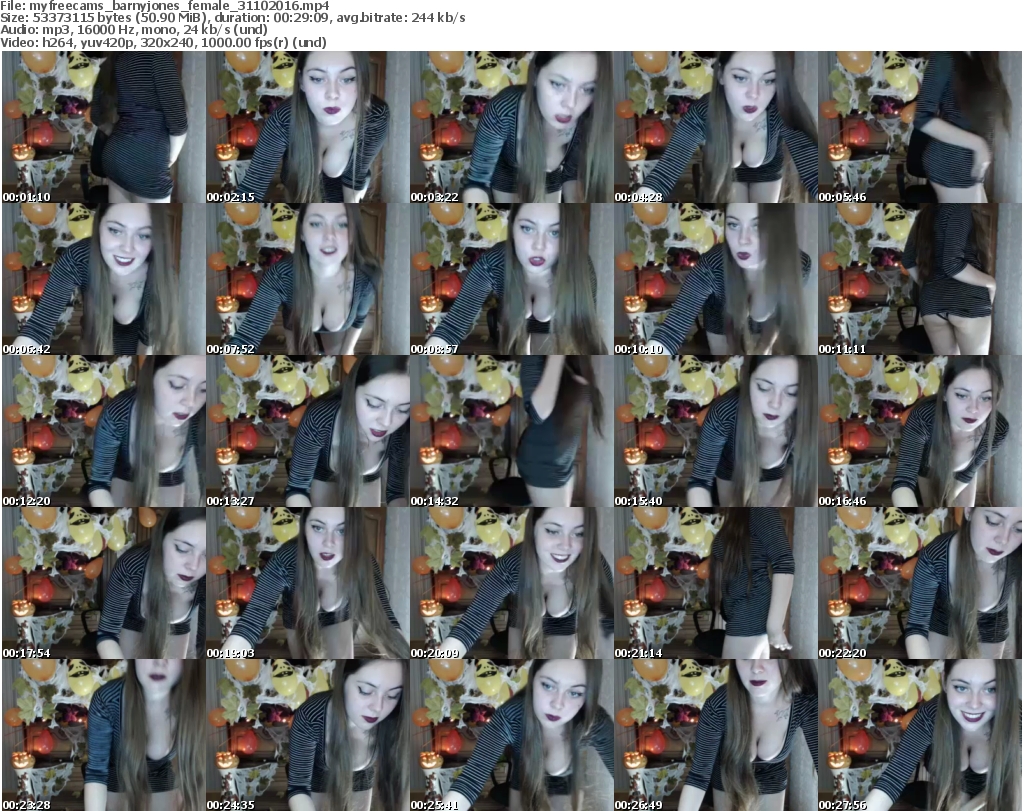The image size is (1024, 811).
Task: Open the 00:10:10 thumbnail
Action: click(714, 279)
